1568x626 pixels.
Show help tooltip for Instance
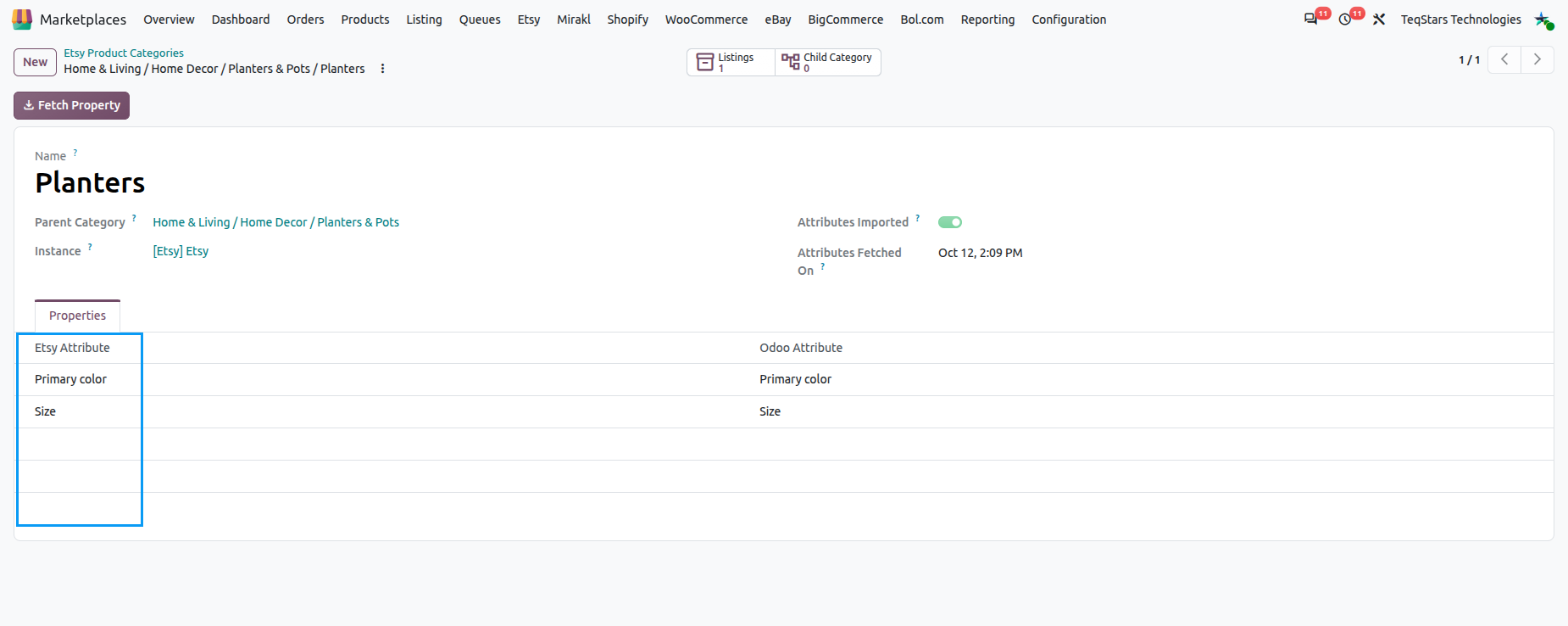[90, 248]
